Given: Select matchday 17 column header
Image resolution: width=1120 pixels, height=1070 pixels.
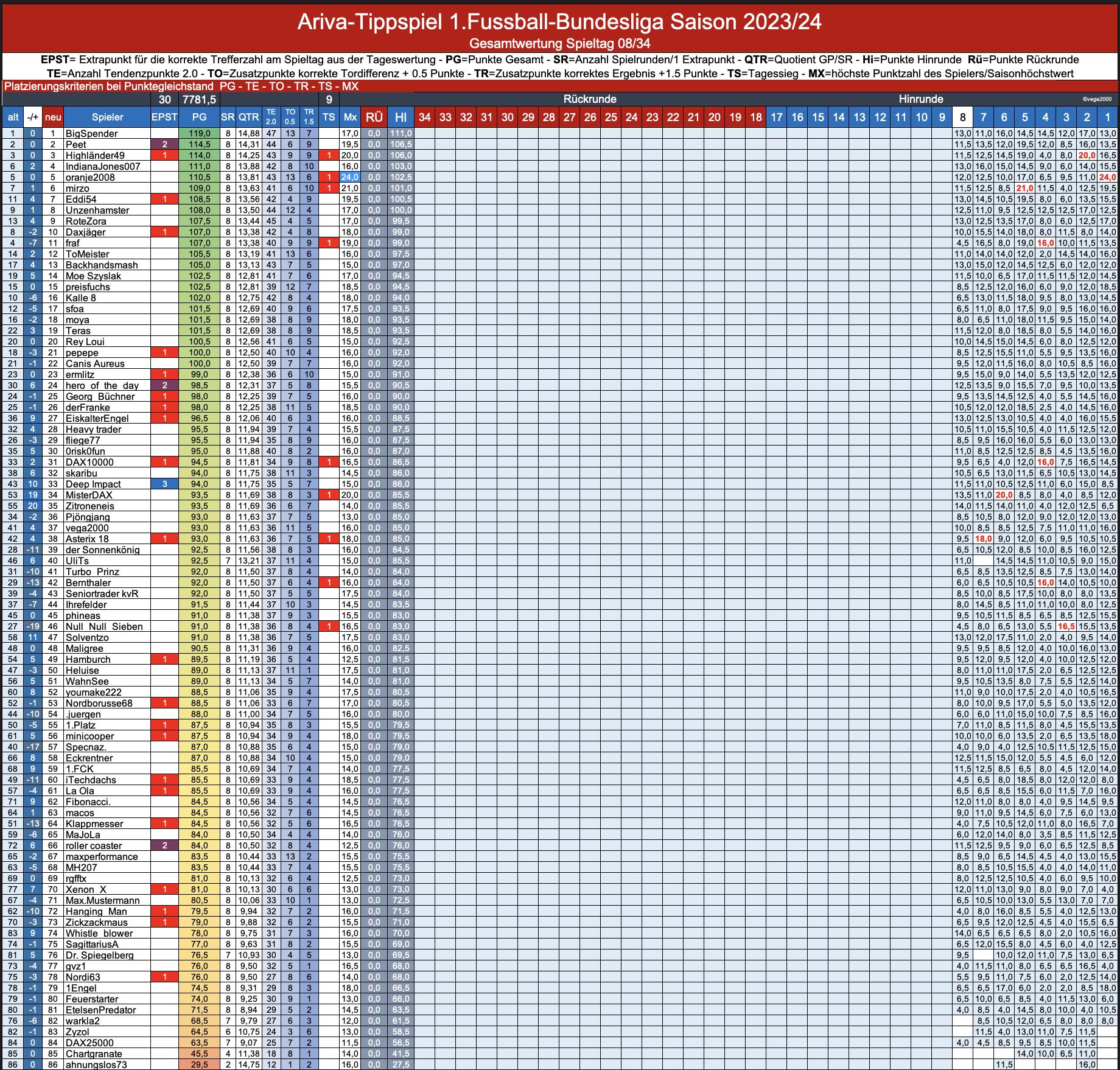Looking at the screenshot, I should pyautogui.click(x=777, y=117).
